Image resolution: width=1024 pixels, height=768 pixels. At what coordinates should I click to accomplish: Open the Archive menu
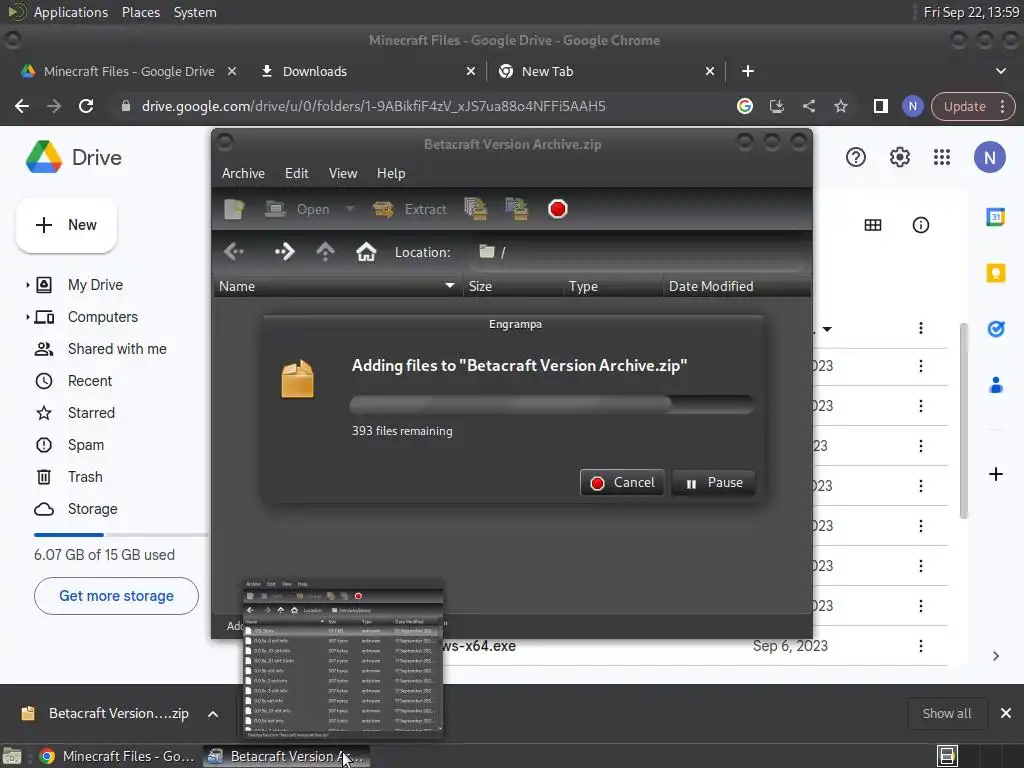click(x=243, y=173)
